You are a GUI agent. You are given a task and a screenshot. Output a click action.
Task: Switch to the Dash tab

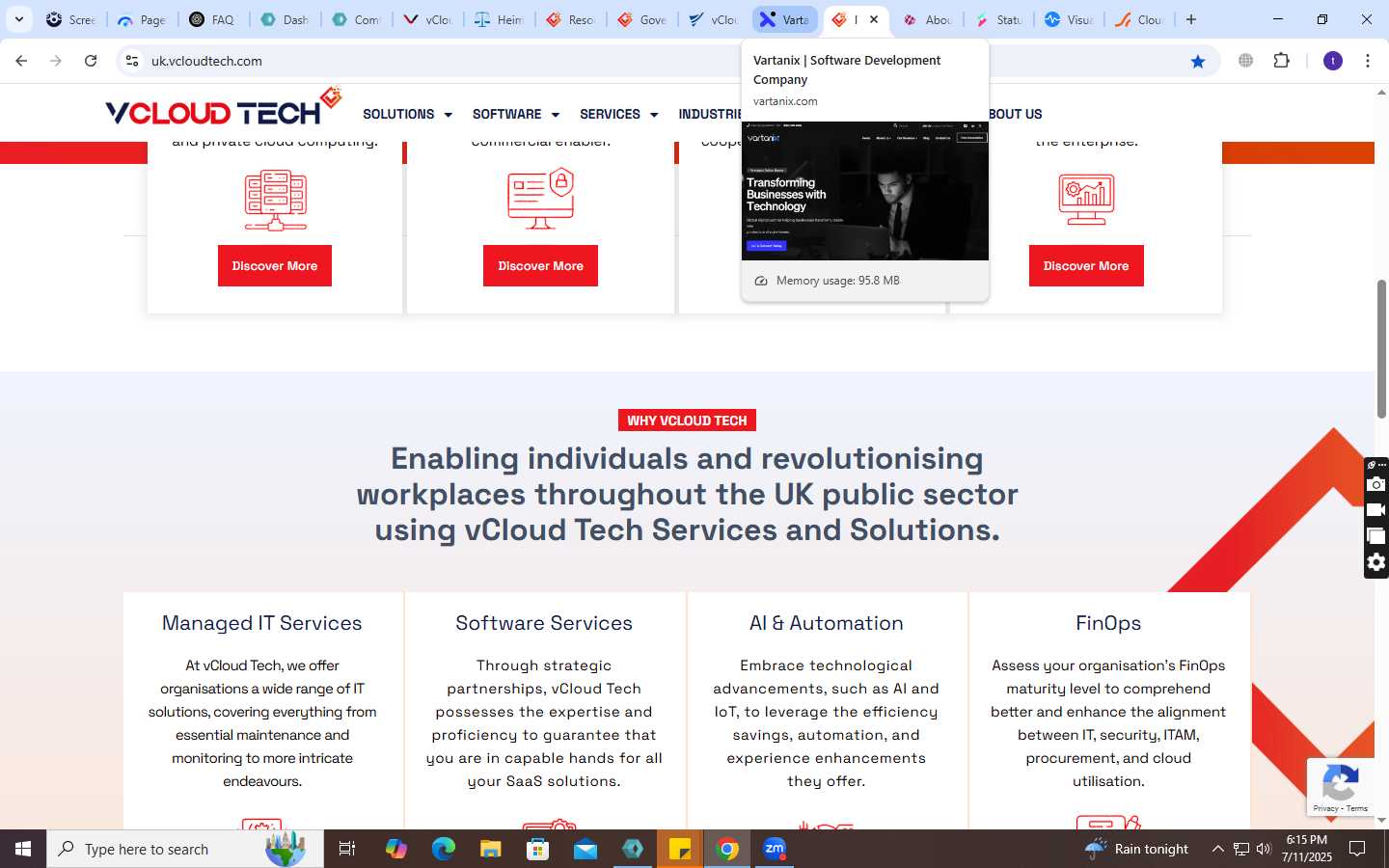(285, 19)
